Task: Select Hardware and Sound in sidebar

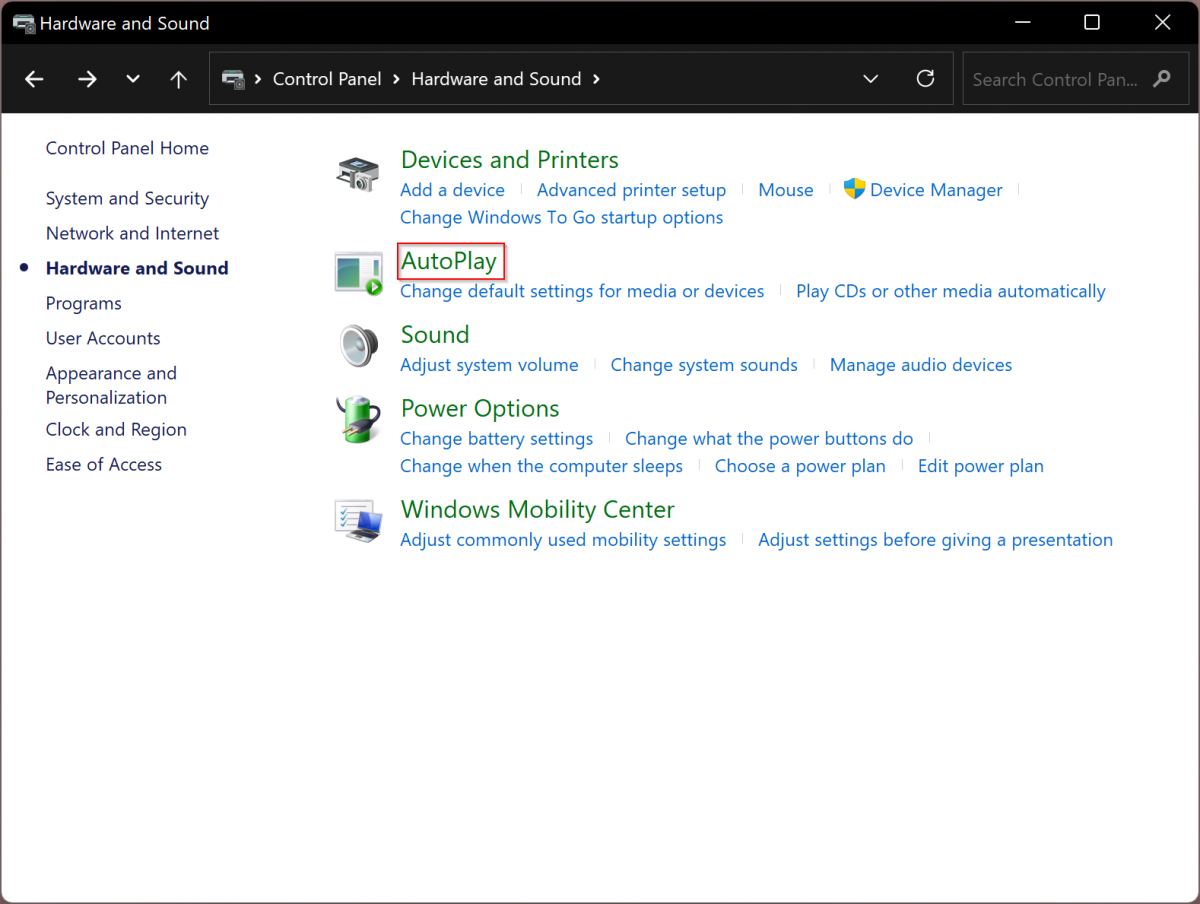Action: [137, 268]
